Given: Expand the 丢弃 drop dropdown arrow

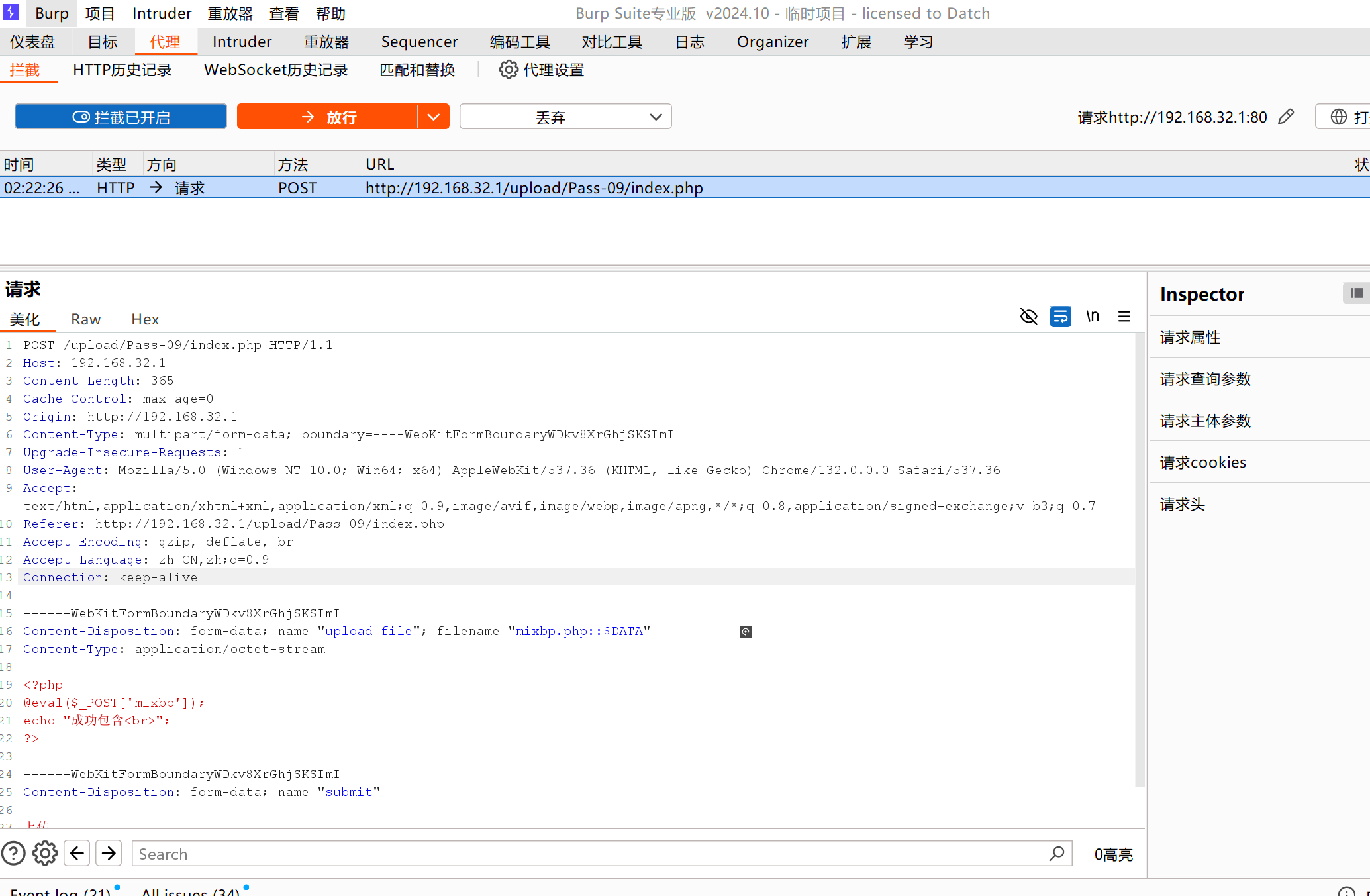Looking at the screenshot, I should pyautogui.click(x=656, y=117).
